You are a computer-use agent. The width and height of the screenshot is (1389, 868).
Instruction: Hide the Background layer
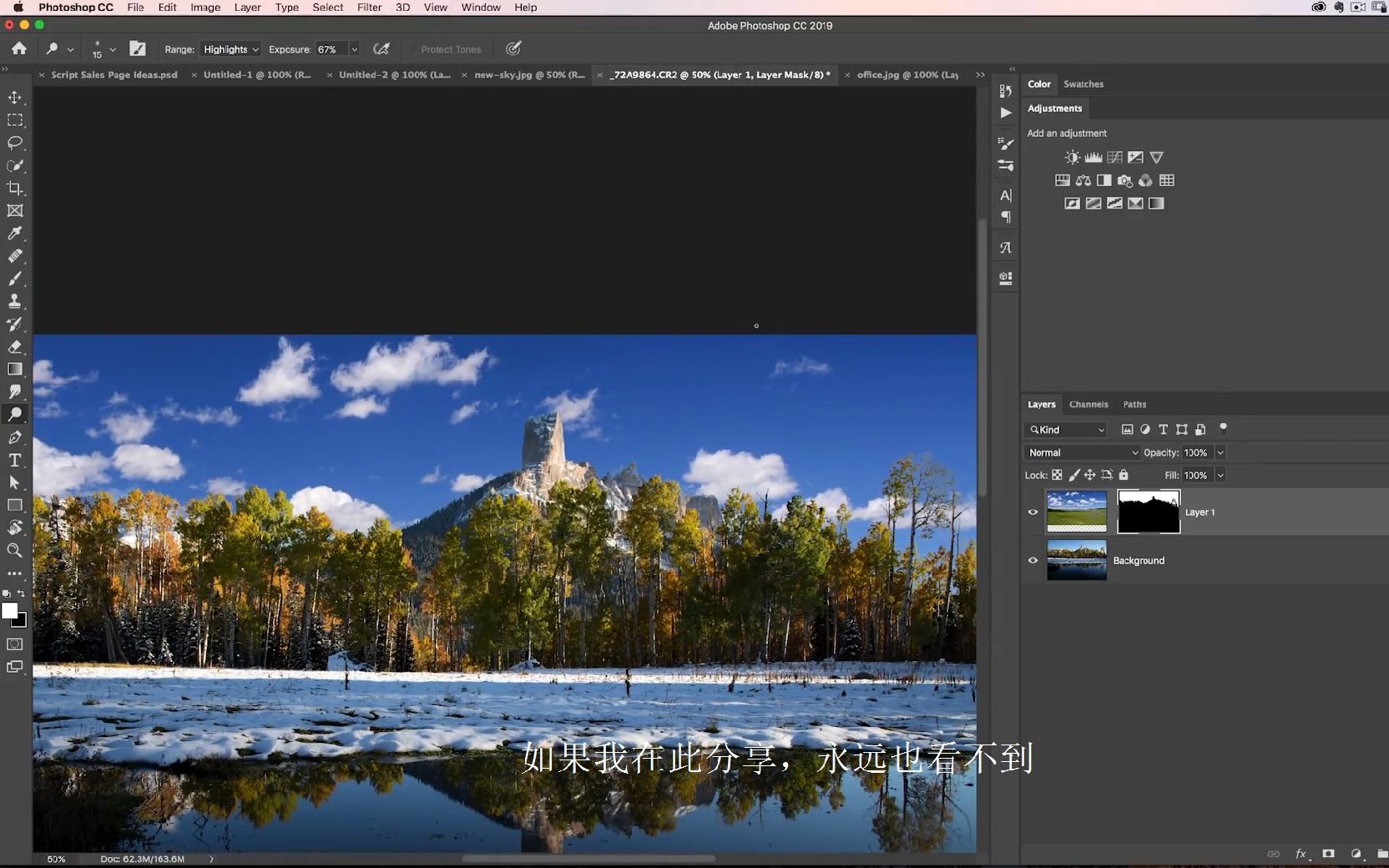(1033, 560)
